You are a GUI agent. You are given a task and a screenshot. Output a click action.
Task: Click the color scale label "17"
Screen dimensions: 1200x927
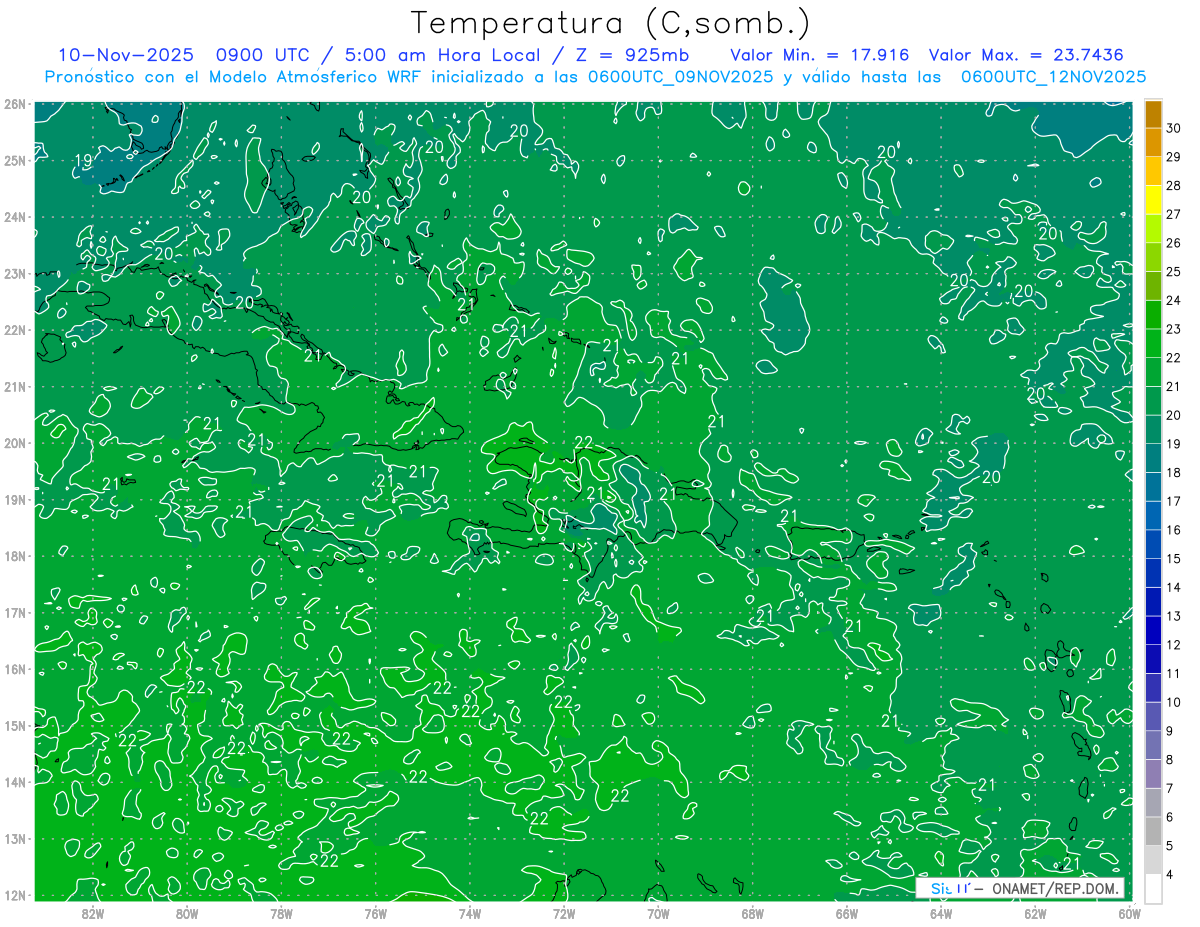coord(1173,501)
